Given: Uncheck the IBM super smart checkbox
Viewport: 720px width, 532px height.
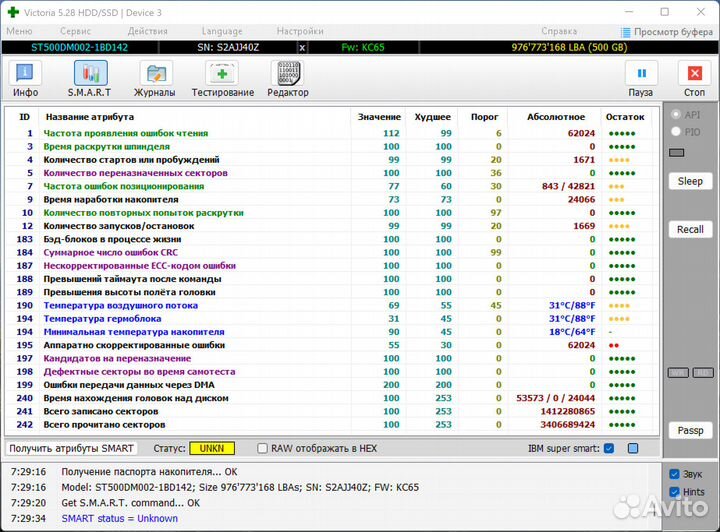Looking at the screenshot, I should coord(609,448).
